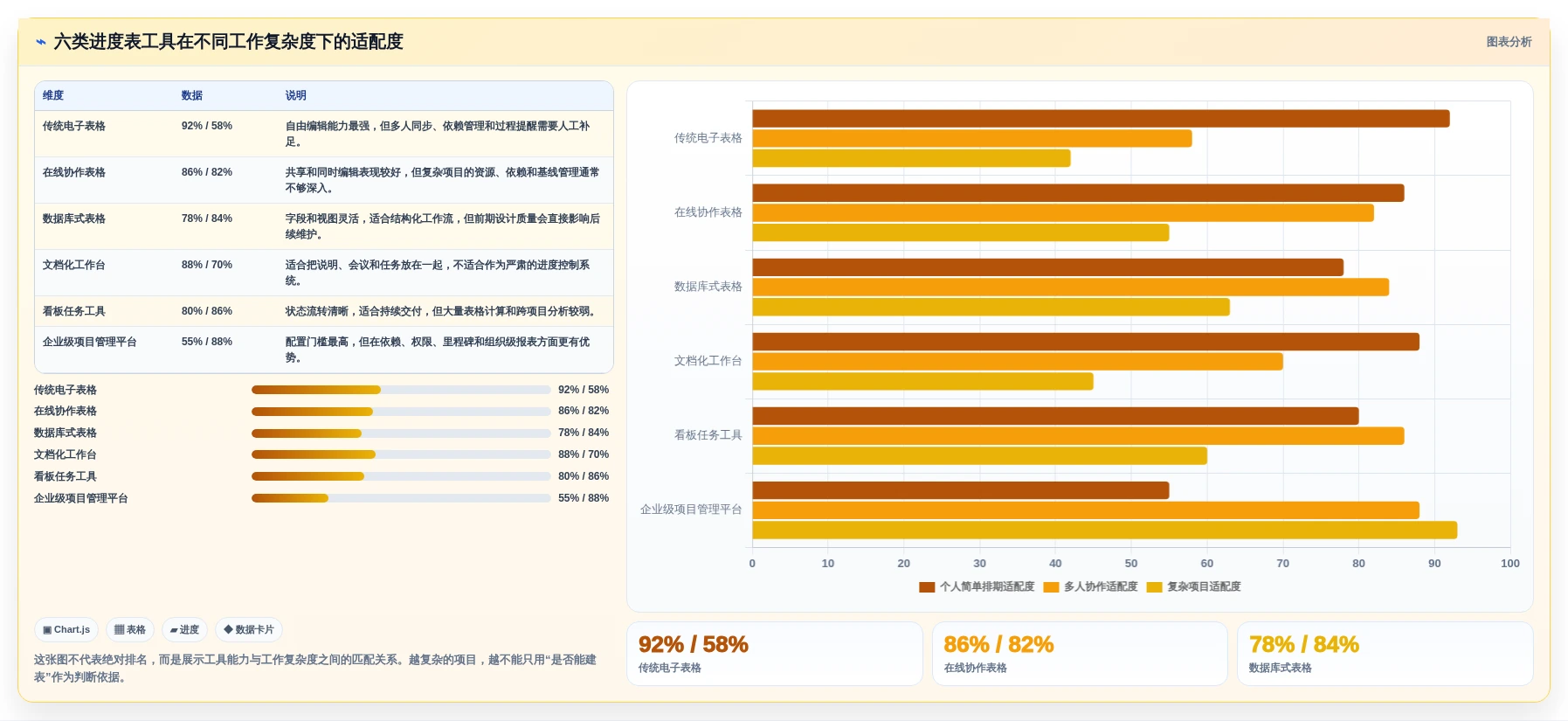Click 看板任务工具 middle orange bar in chart

pyautogui.click(x=1078, y=436)
